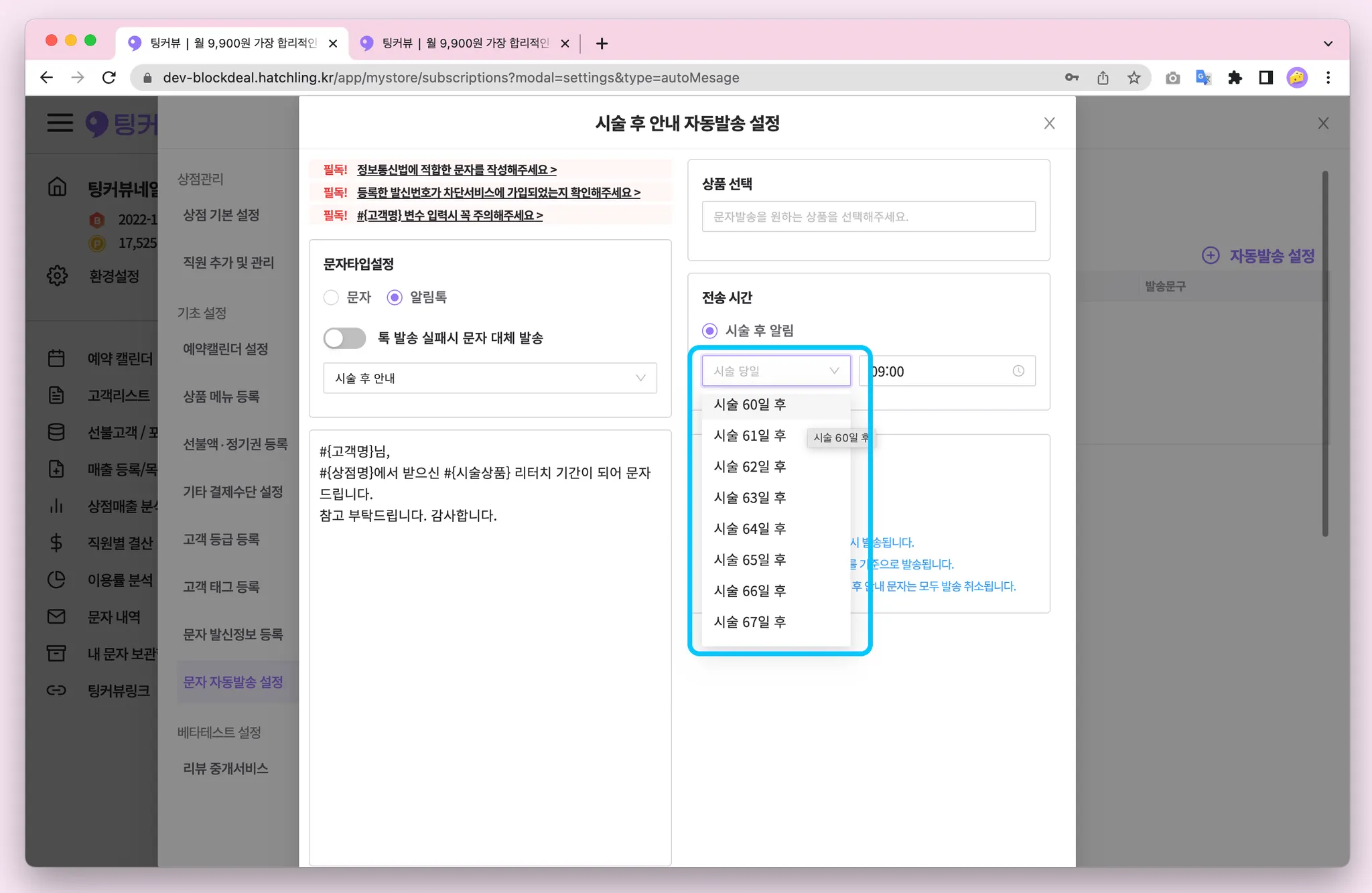Choose 시술 63일 후 from list
The image size is (1372, 893).
coord(750,498)
